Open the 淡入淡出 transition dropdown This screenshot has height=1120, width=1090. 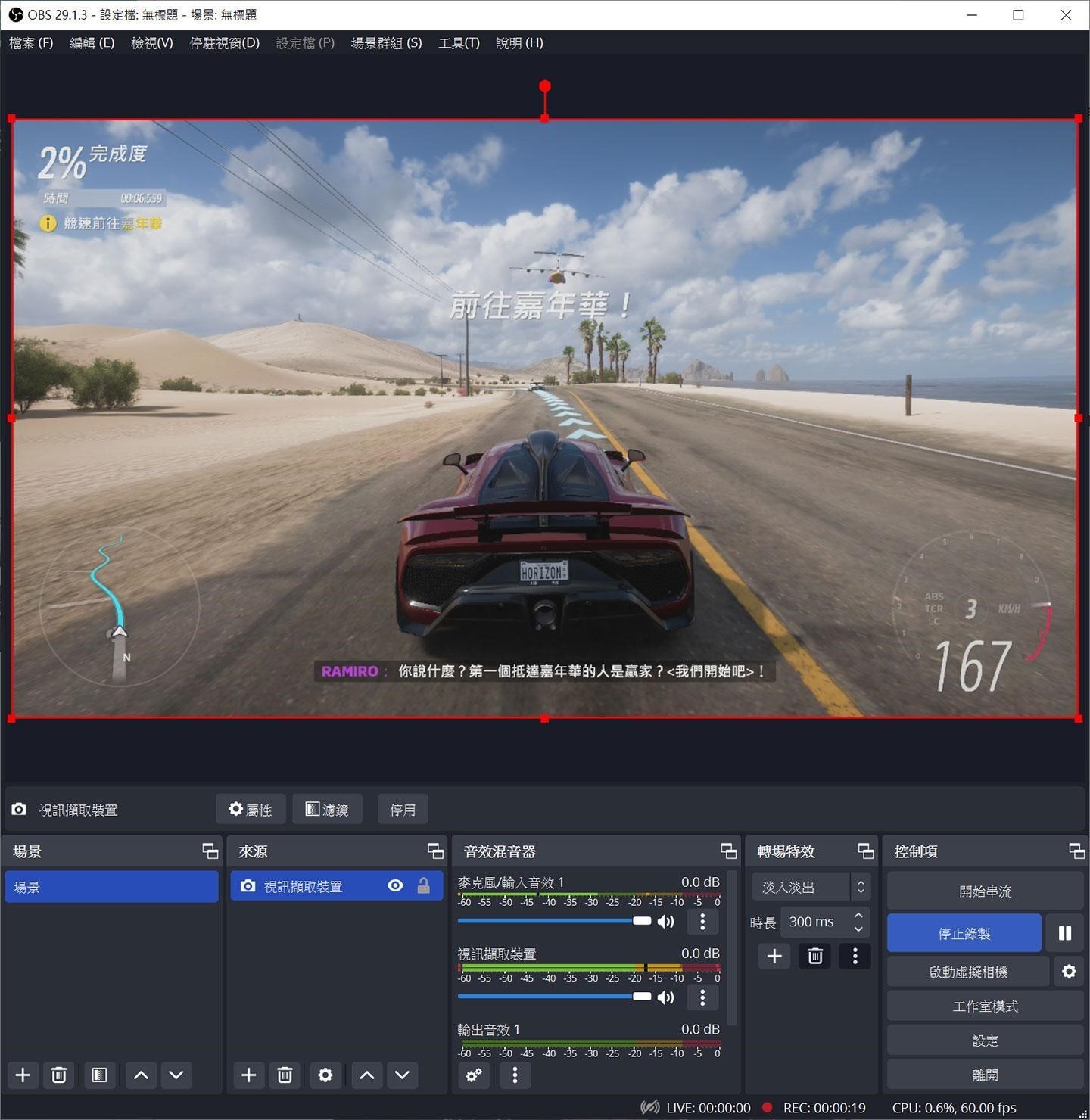810,886
